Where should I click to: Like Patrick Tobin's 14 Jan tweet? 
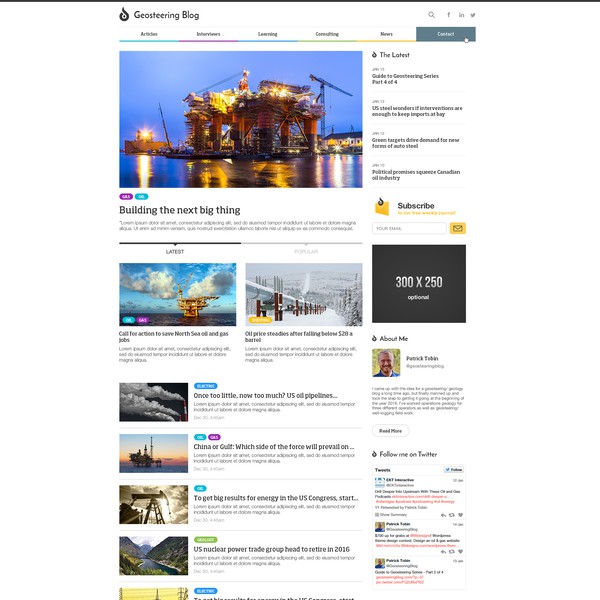tap(460, 552)
